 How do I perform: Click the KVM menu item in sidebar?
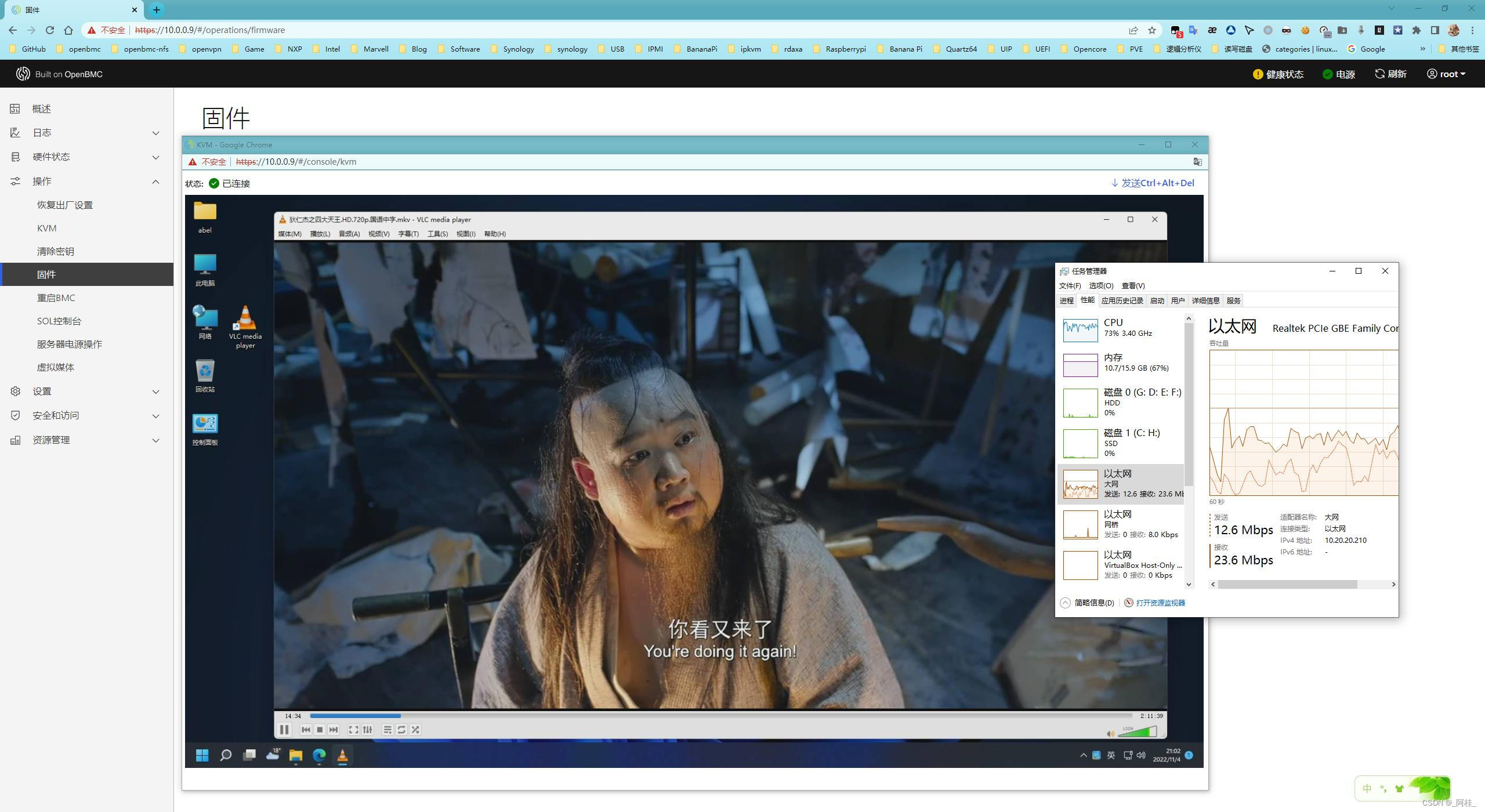pos(47,227)
